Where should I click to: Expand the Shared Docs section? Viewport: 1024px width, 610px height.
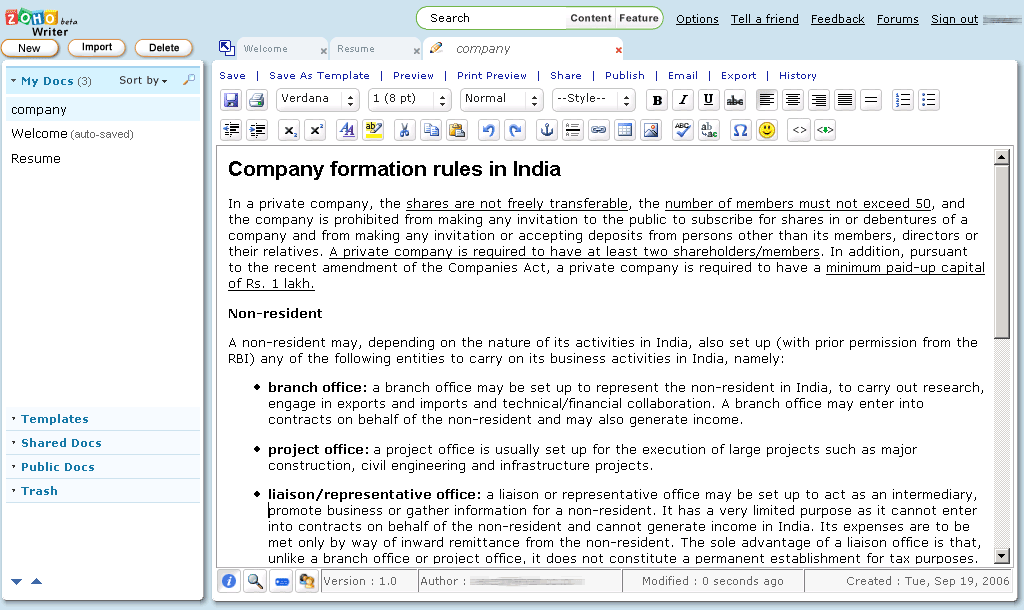61,443
